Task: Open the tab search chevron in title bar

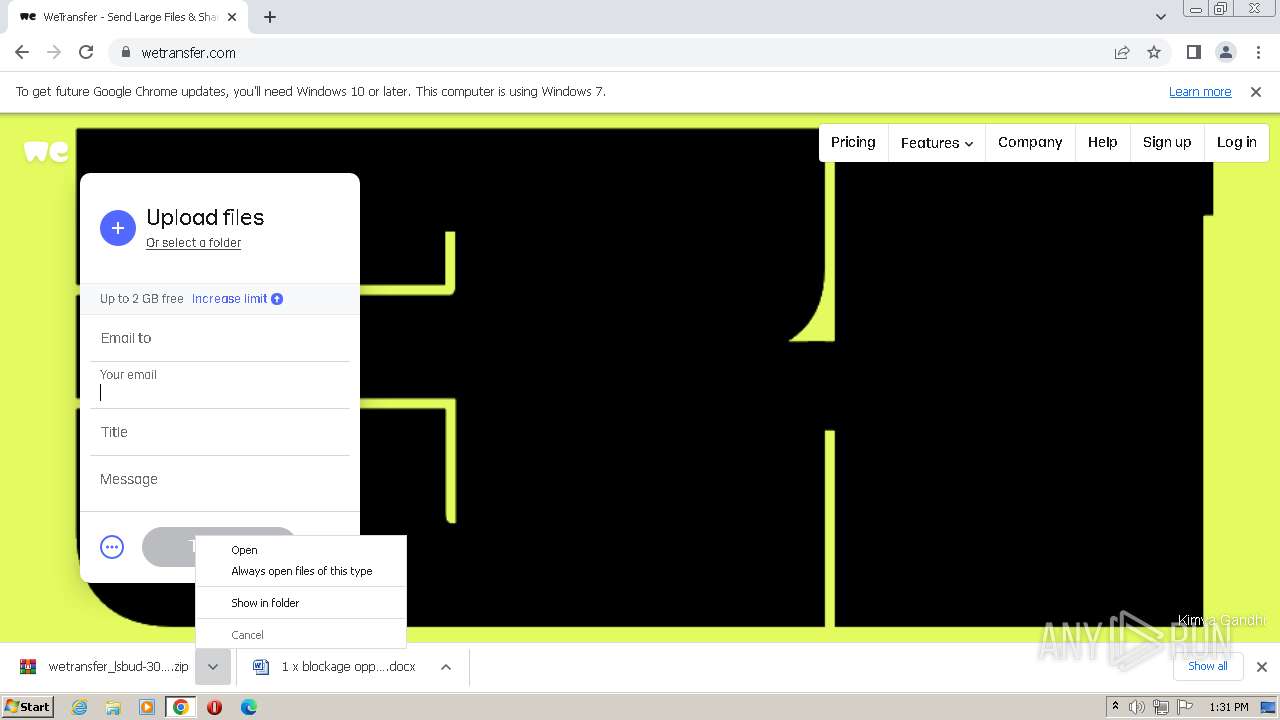Action: click(1160, 17)
